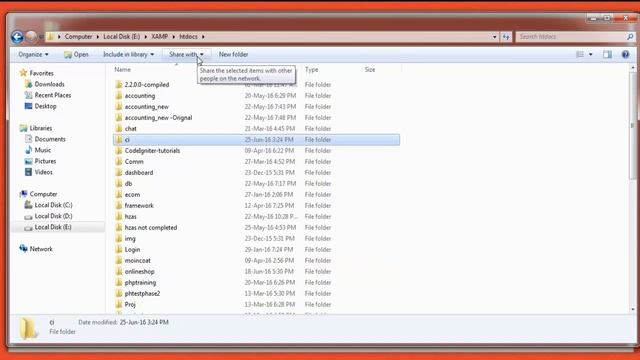Click the Pictures library icon
This screenshot has height=360, width=640.
pos(28,161)
